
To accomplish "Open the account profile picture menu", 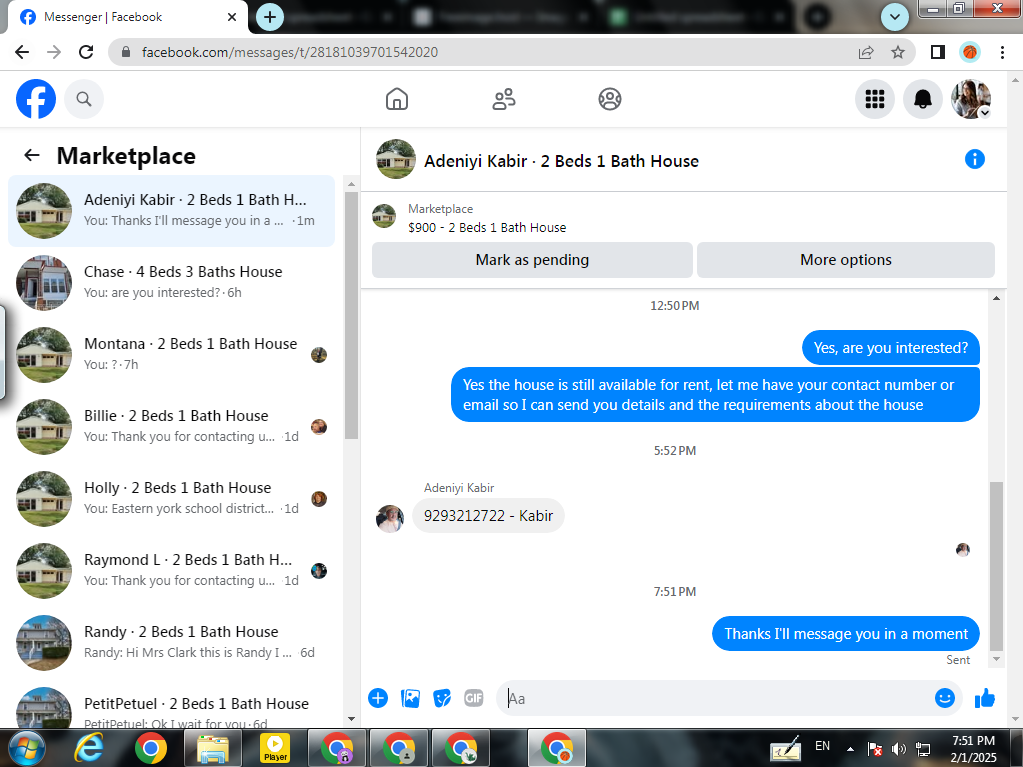I will 971,99.
